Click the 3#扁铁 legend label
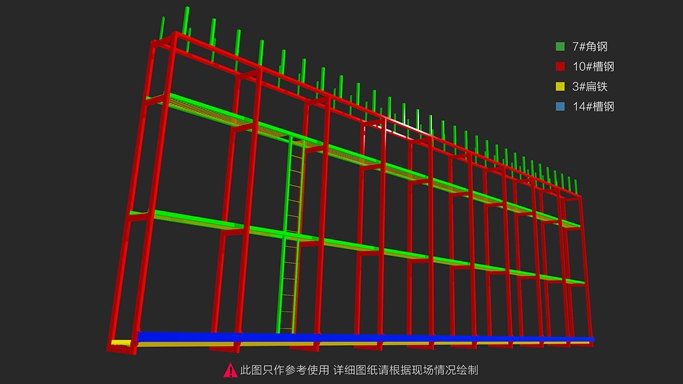The height and width of the screenshot is (384, 683). coord(590,86)
